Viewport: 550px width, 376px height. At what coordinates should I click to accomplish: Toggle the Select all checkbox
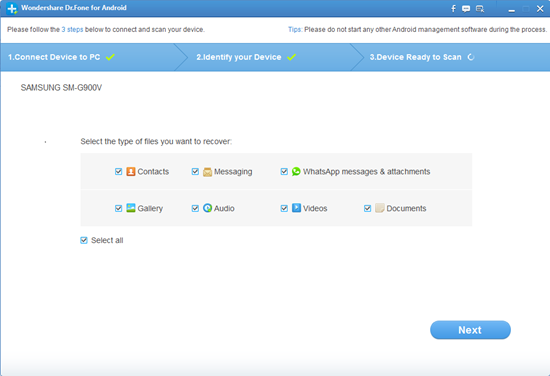click(84, 240)
